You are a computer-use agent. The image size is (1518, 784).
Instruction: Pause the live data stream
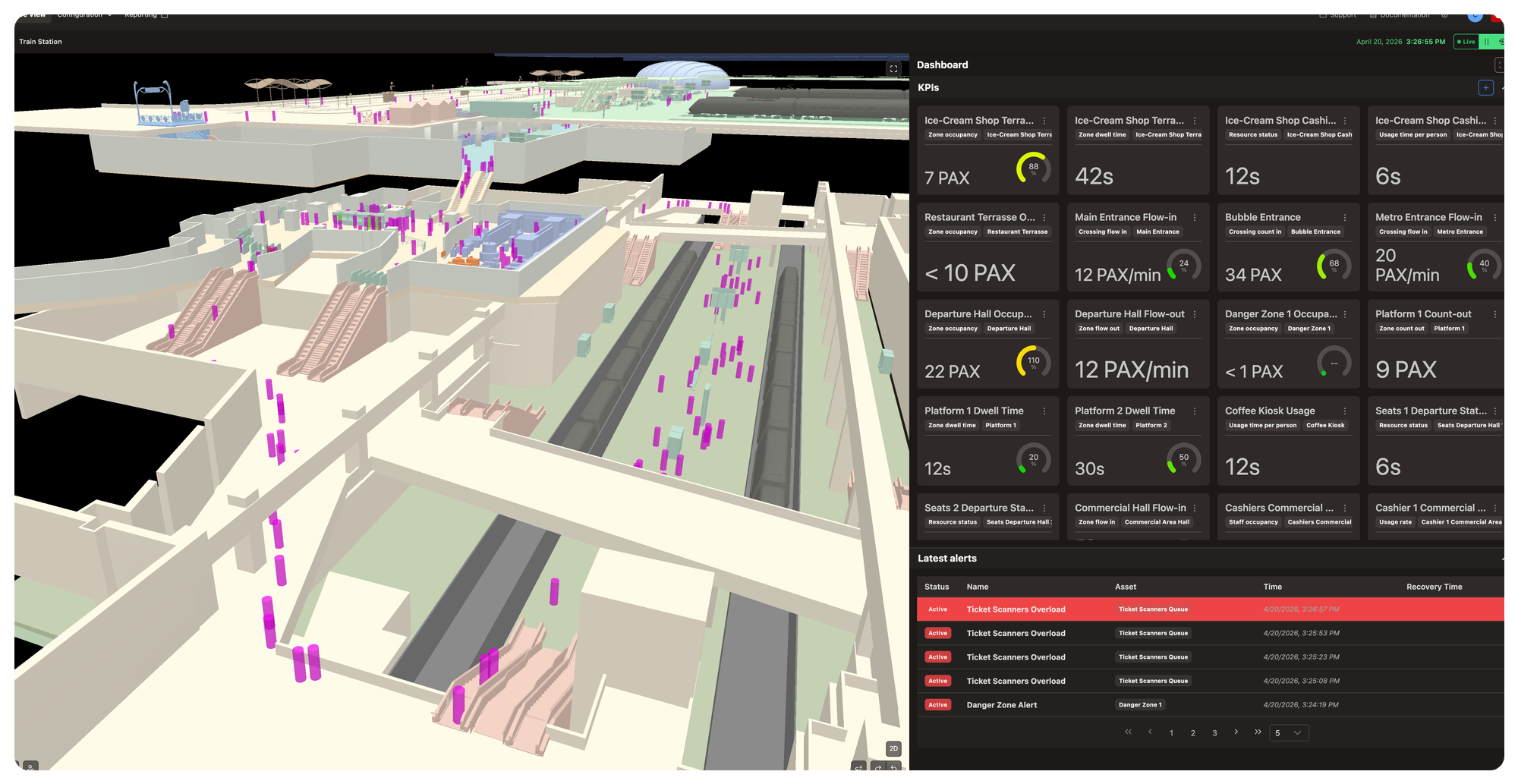coord(1486,42)
